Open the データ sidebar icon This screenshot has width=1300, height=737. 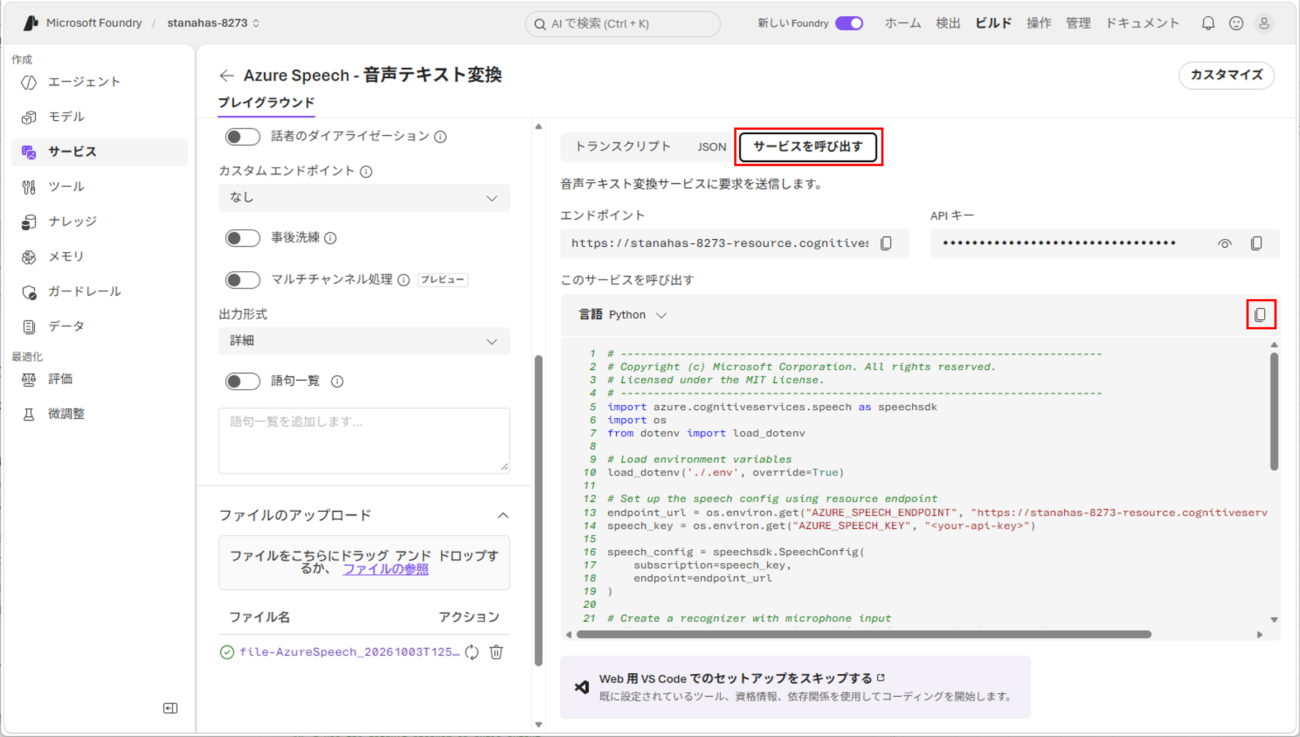pyautogui.click(x=29, y=327)
